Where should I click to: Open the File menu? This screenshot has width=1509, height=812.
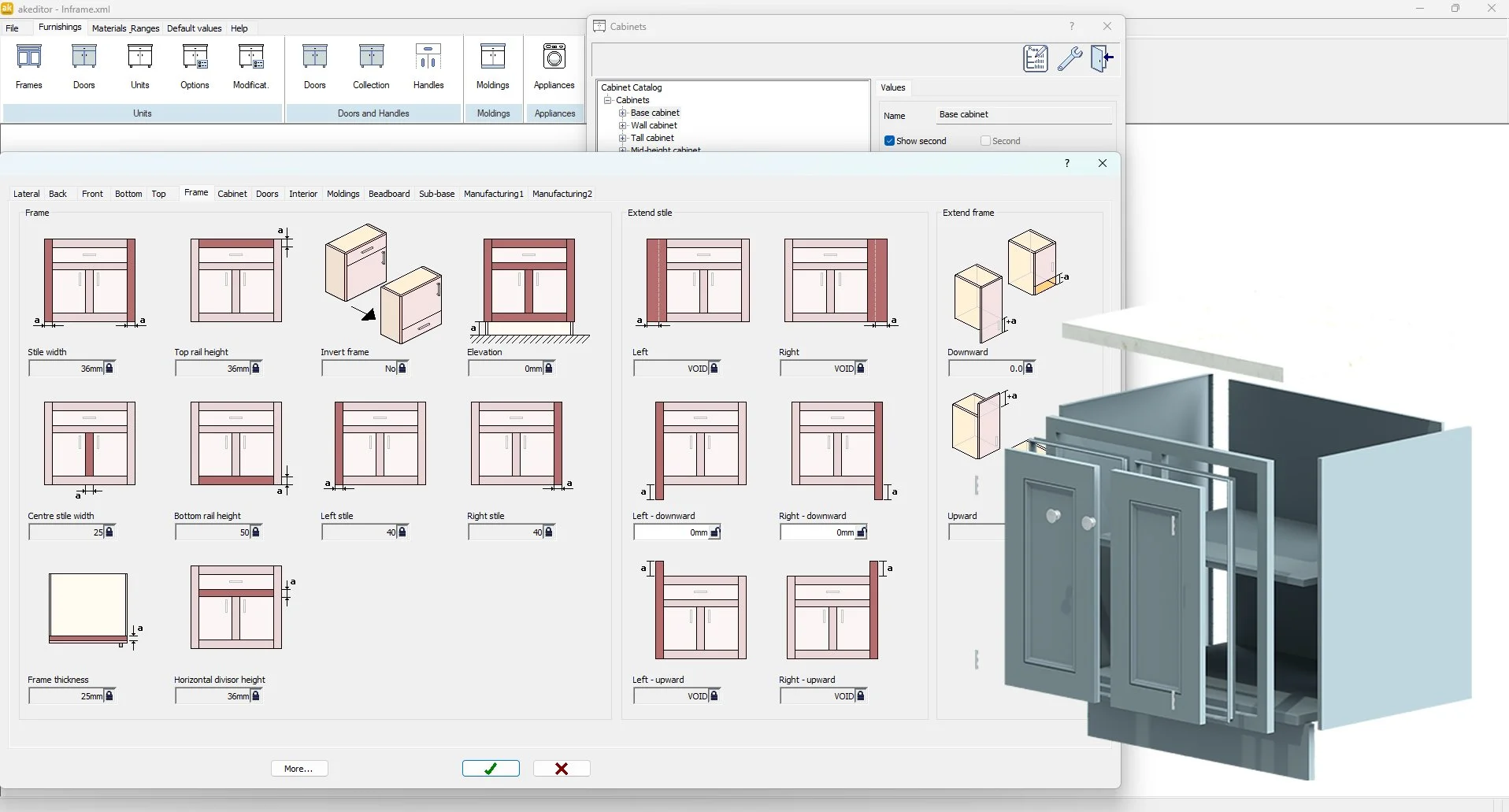[13, 28]
